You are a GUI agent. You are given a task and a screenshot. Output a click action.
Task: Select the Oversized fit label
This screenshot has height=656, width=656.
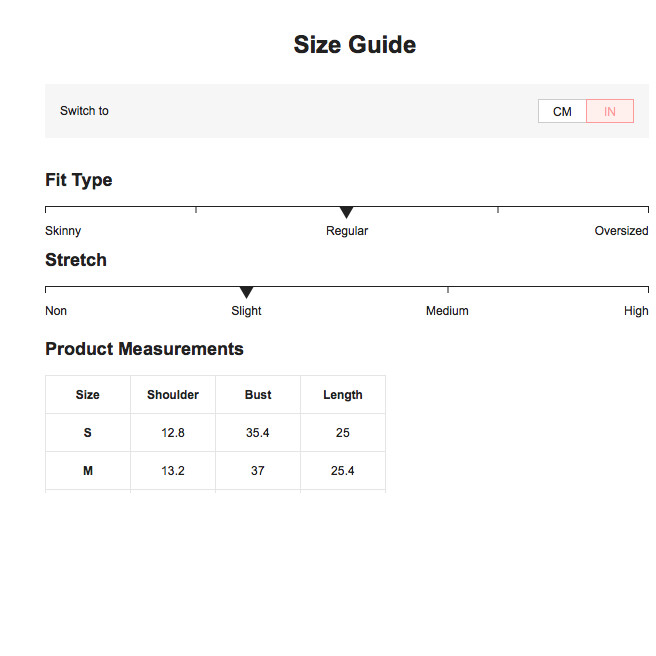tap(621, 231)
